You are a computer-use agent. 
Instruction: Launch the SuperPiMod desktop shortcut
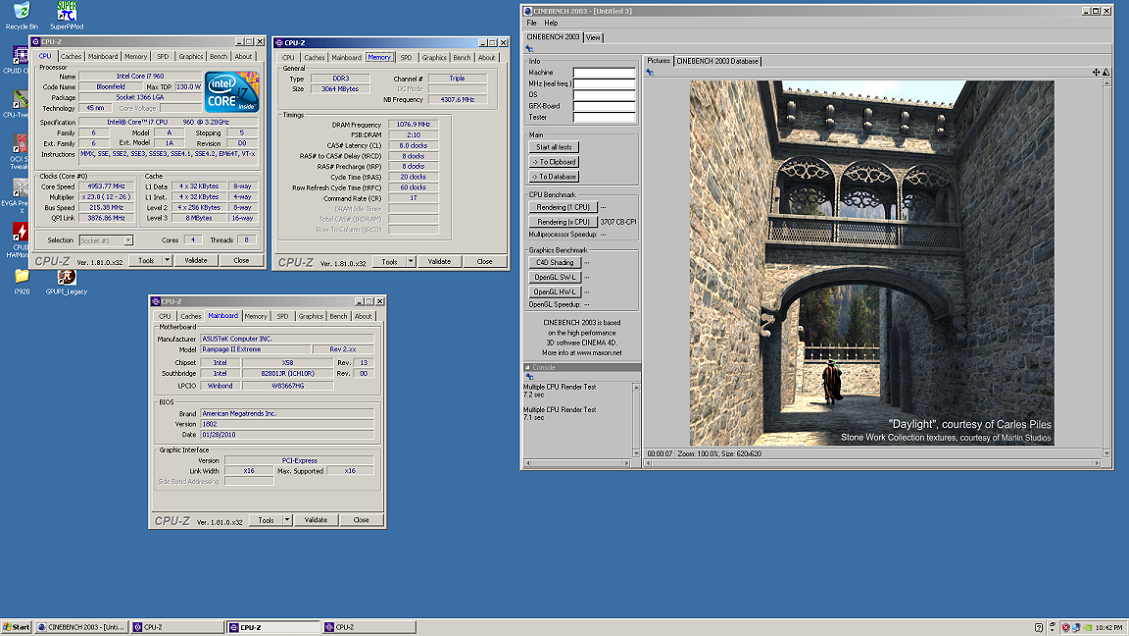click(66, 14)
